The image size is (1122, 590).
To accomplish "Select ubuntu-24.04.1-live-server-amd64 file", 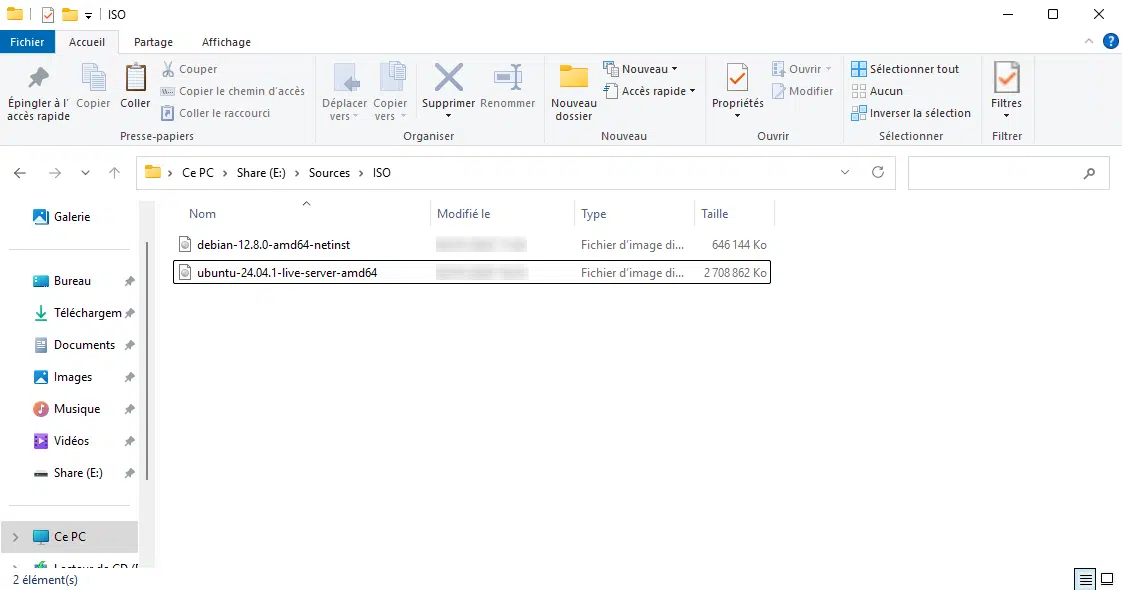I will click(x=472, y=272).
